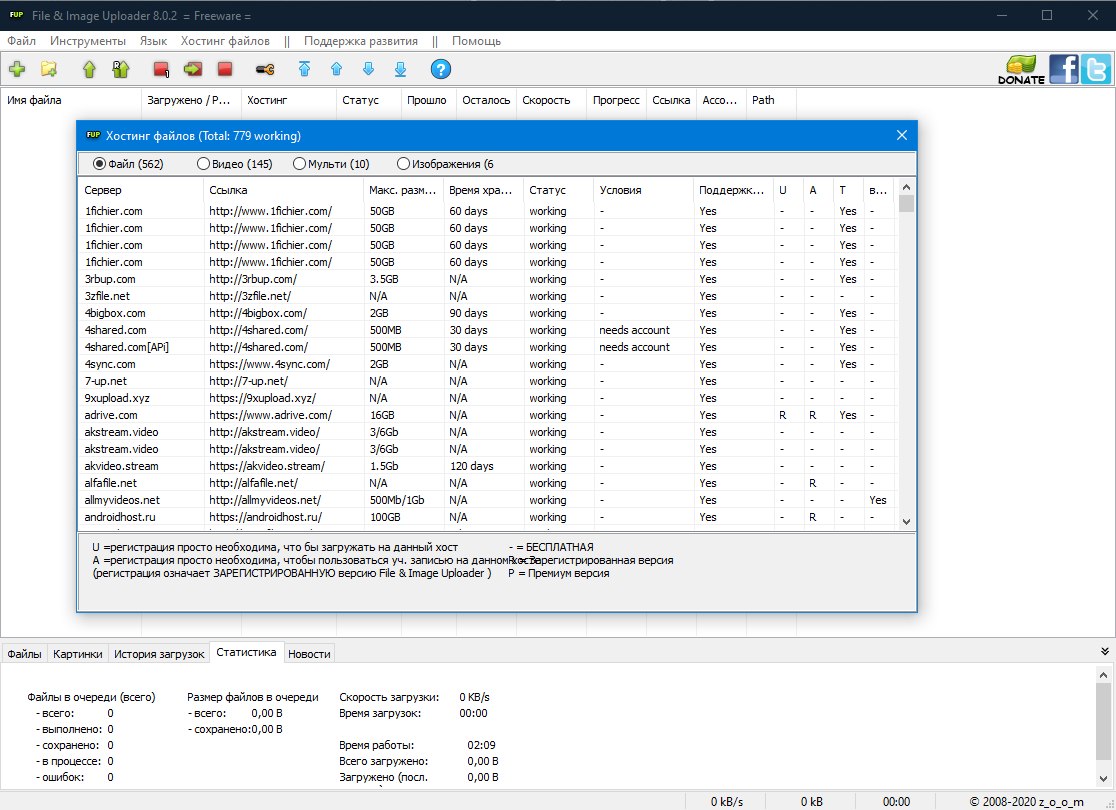Select the 4bigbox.com server row
1116x810 pixels.
click(487, 313)
